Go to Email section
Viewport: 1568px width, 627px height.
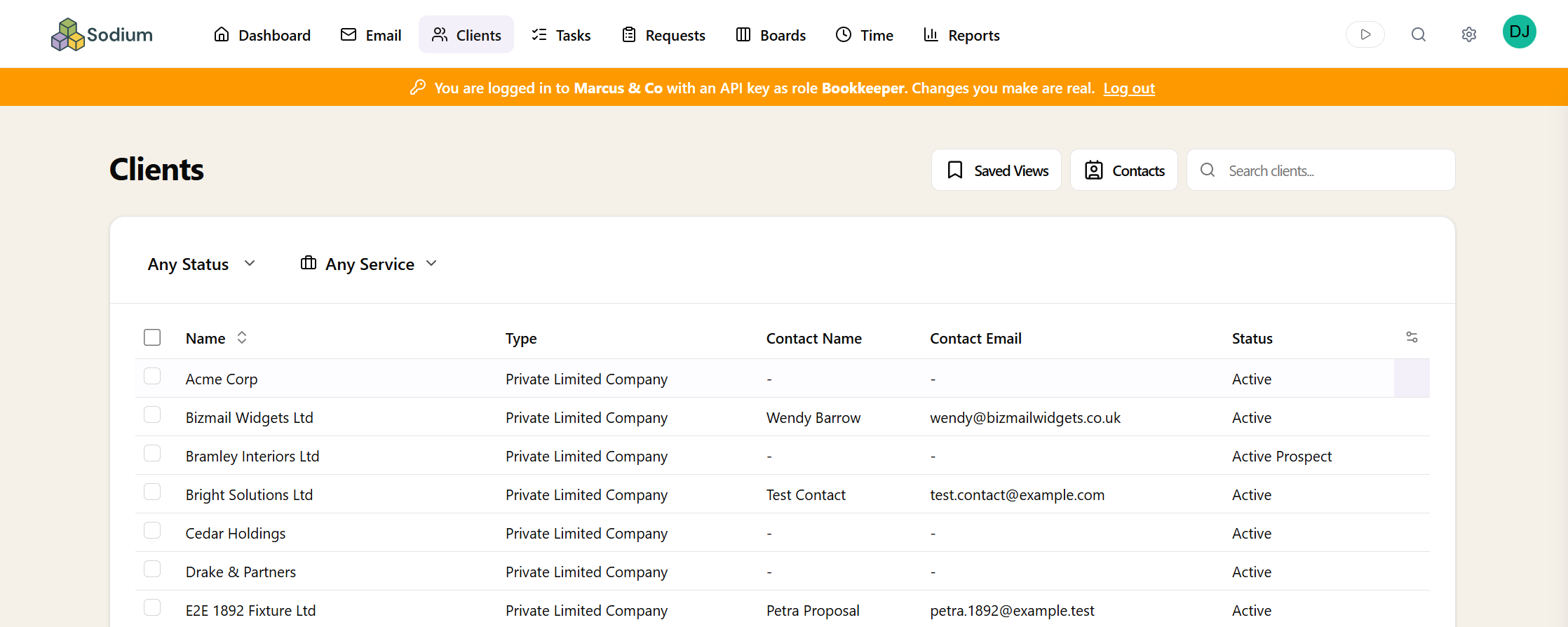click(371, 34)
